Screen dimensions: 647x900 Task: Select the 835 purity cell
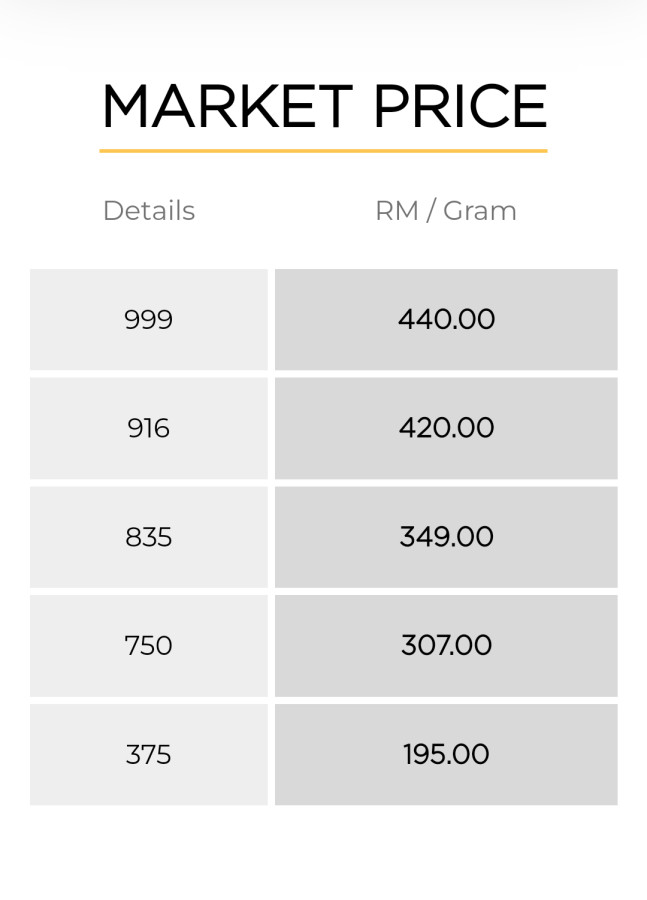149,537
